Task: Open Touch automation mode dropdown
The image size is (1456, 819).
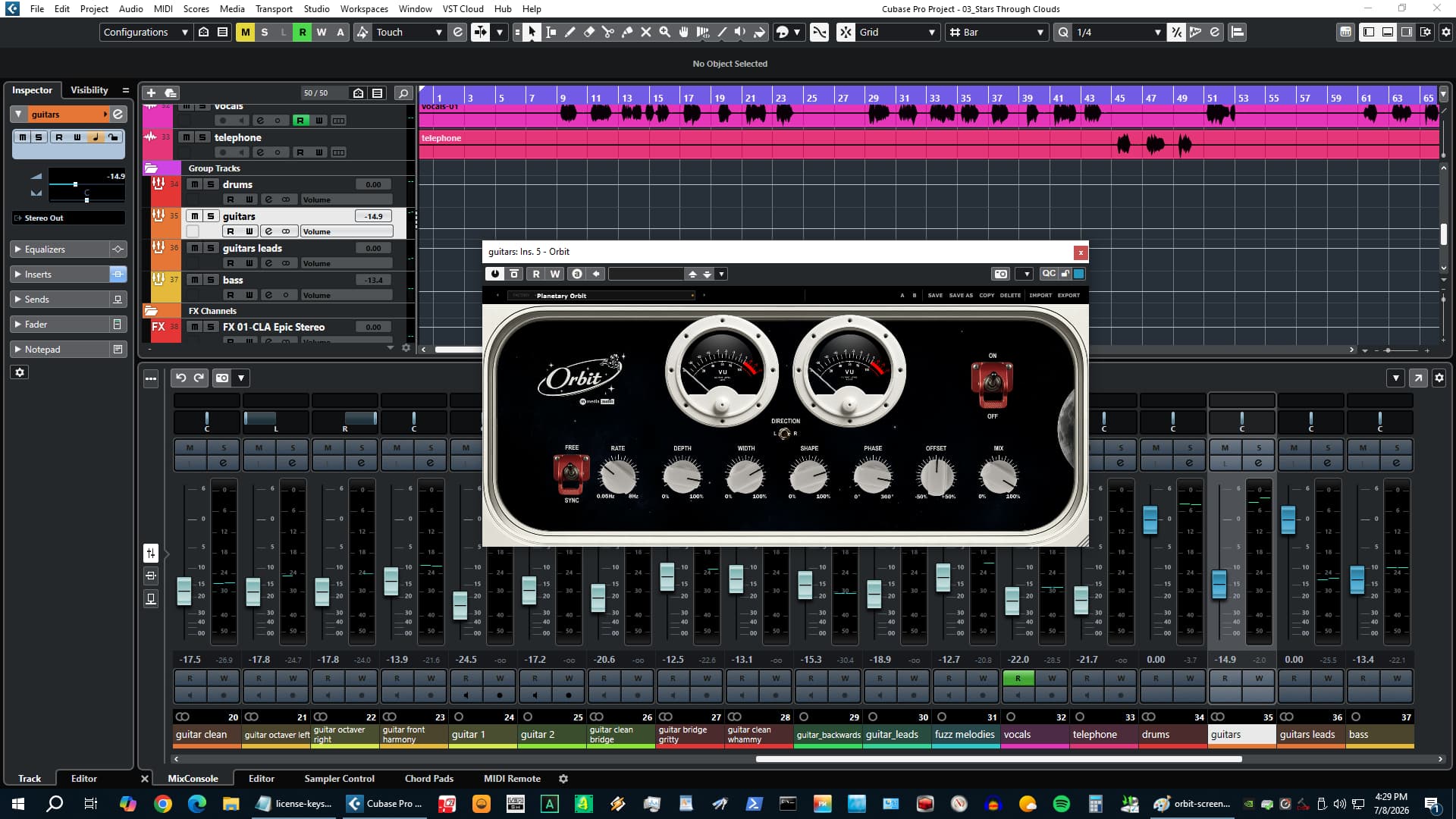Action: (409, 32)
